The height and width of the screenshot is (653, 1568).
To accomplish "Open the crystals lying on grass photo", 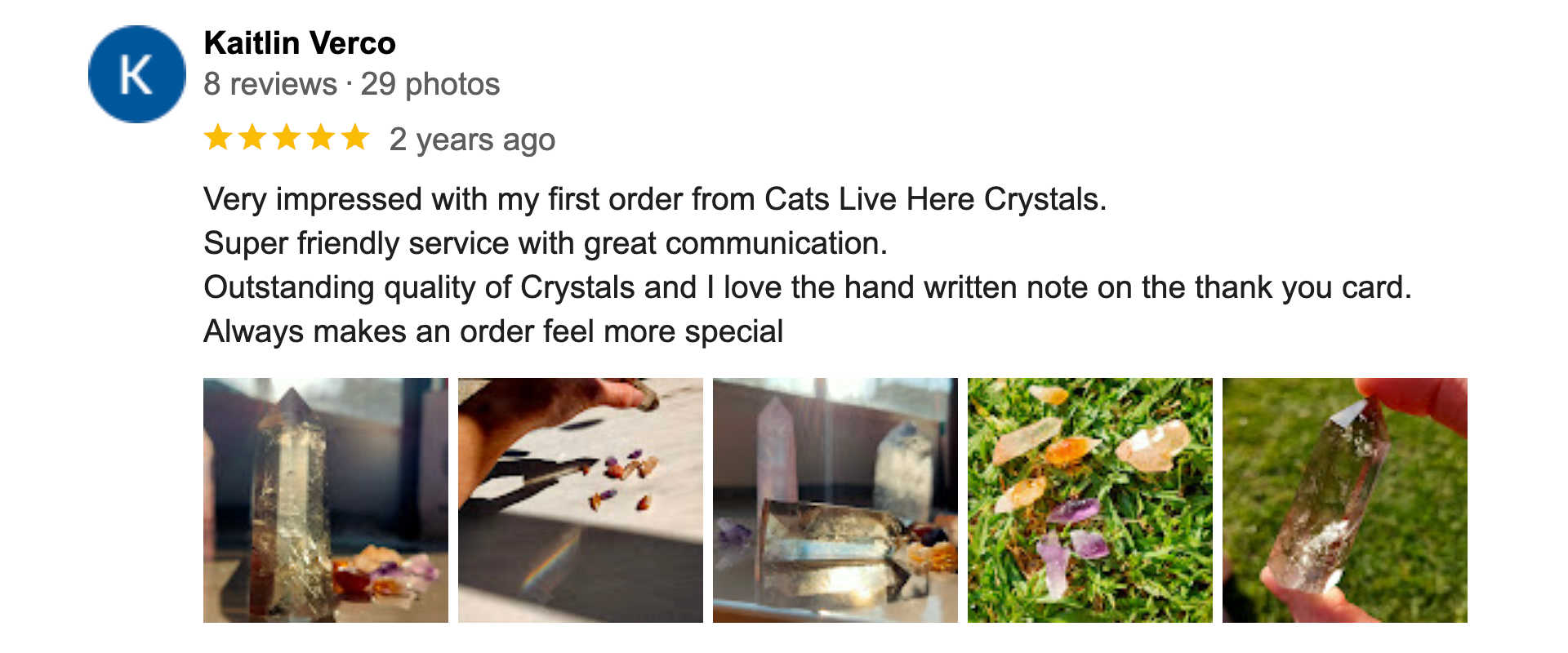I will (x=1089, y=500).
